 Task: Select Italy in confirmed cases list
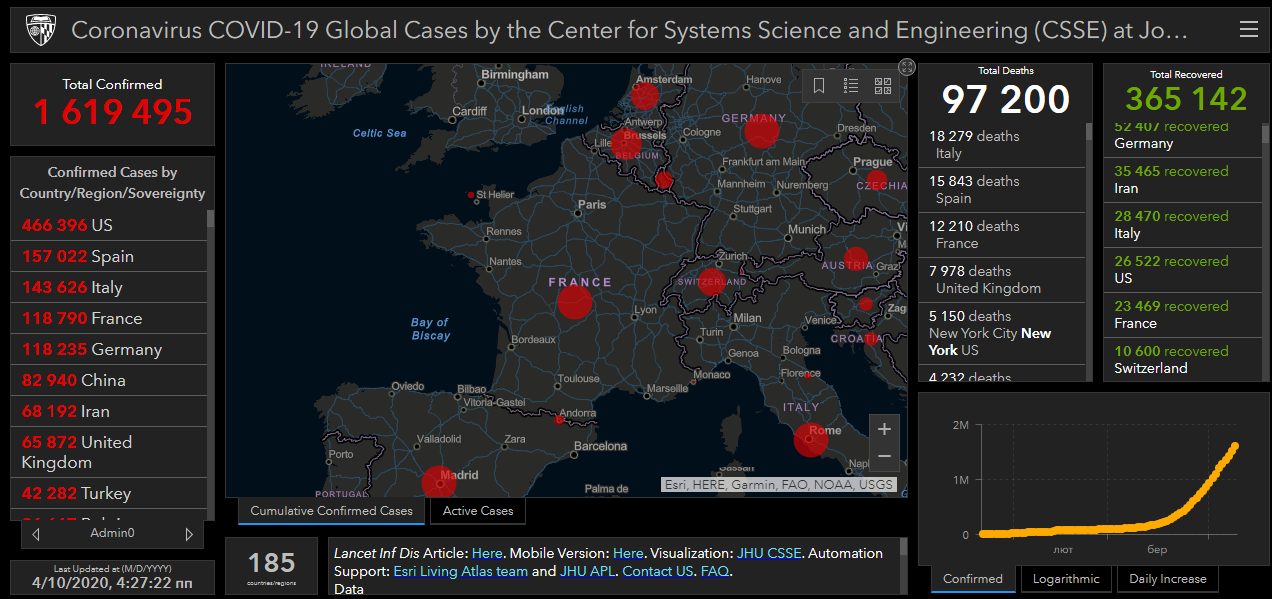[x=109, y=288]
